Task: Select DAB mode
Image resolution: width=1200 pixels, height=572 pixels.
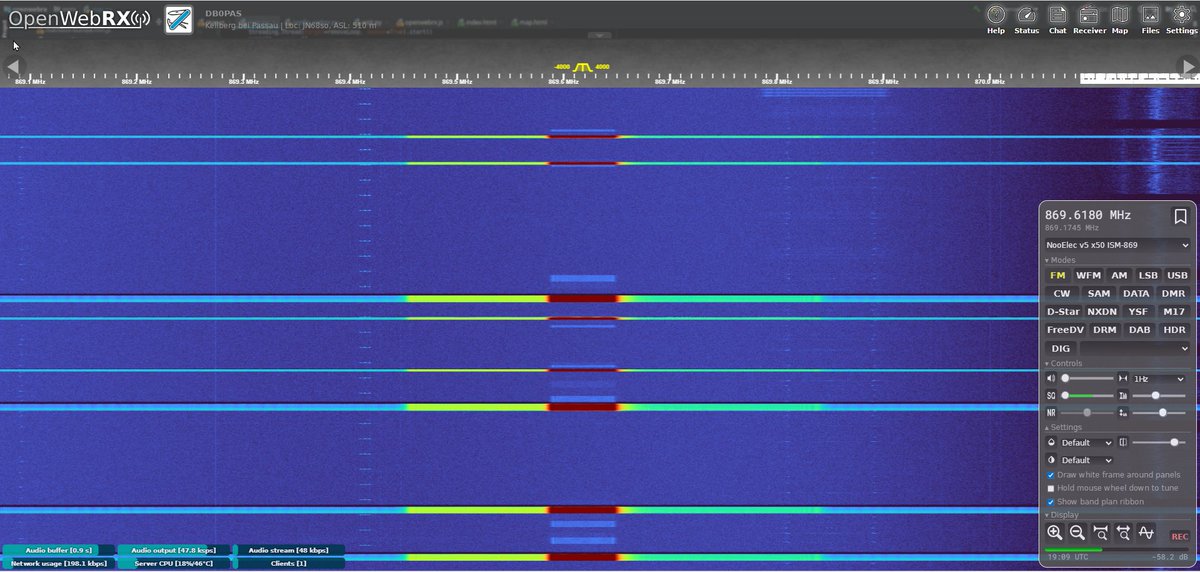Action: pyautogui.click(x=1139, y=329)
